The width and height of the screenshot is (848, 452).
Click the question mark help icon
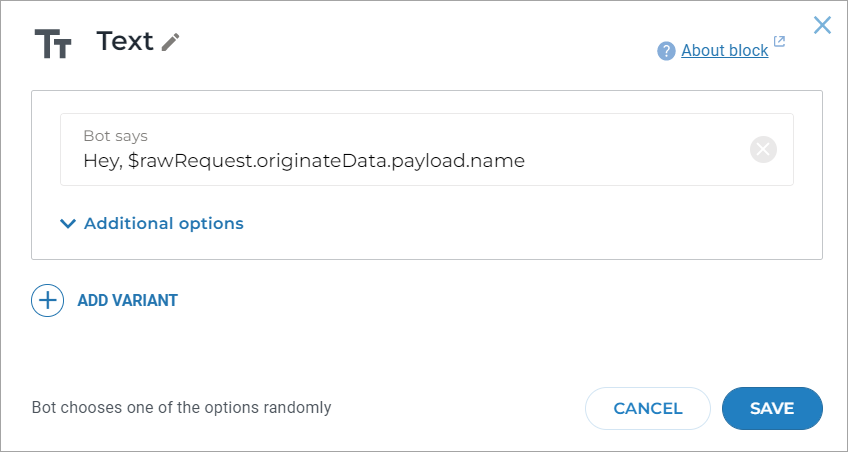(666, 51)
